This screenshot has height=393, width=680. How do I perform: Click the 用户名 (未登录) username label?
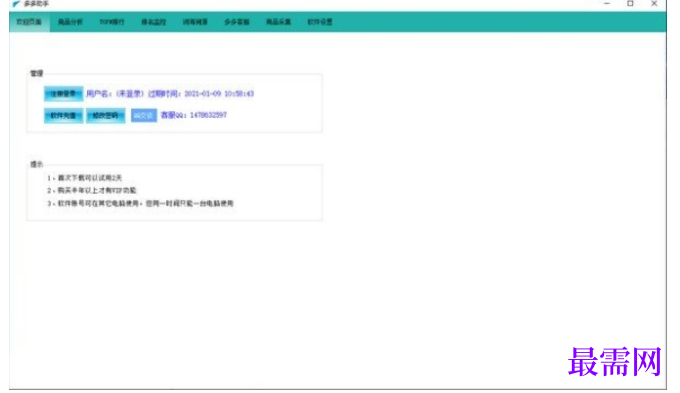115,94
